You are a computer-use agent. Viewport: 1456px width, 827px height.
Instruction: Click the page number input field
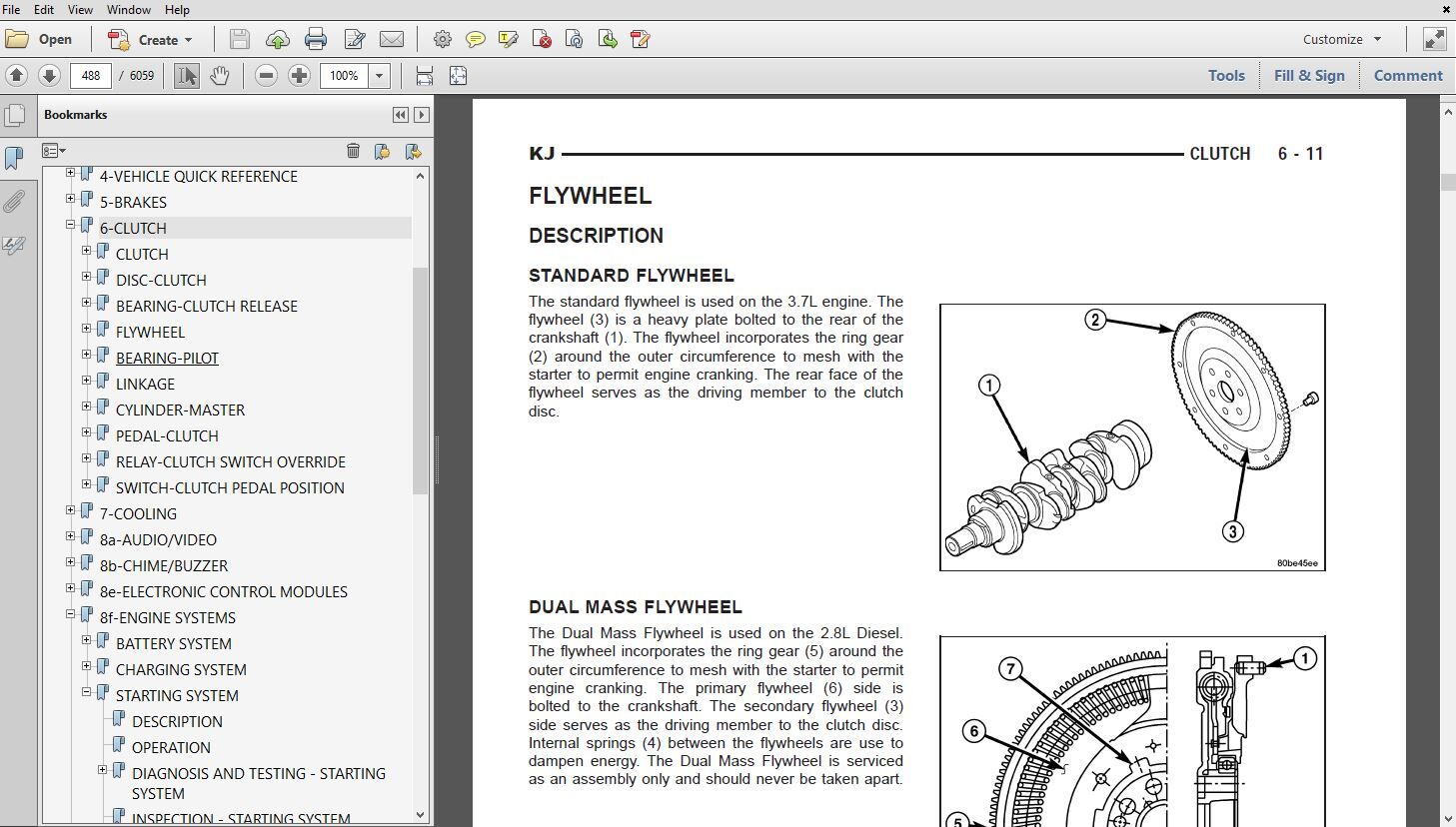coord(91,76)
